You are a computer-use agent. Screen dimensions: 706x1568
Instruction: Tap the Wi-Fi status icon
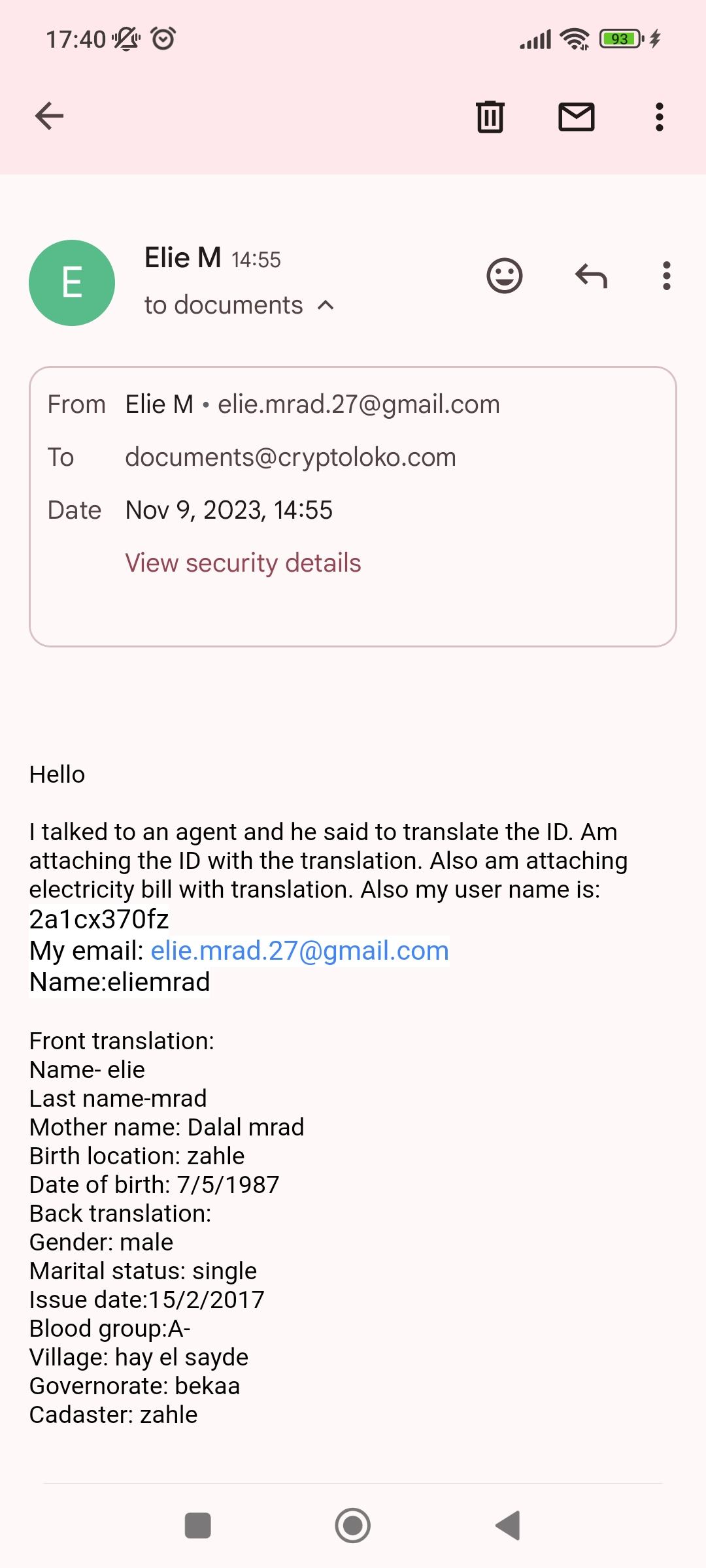[575, 39]
